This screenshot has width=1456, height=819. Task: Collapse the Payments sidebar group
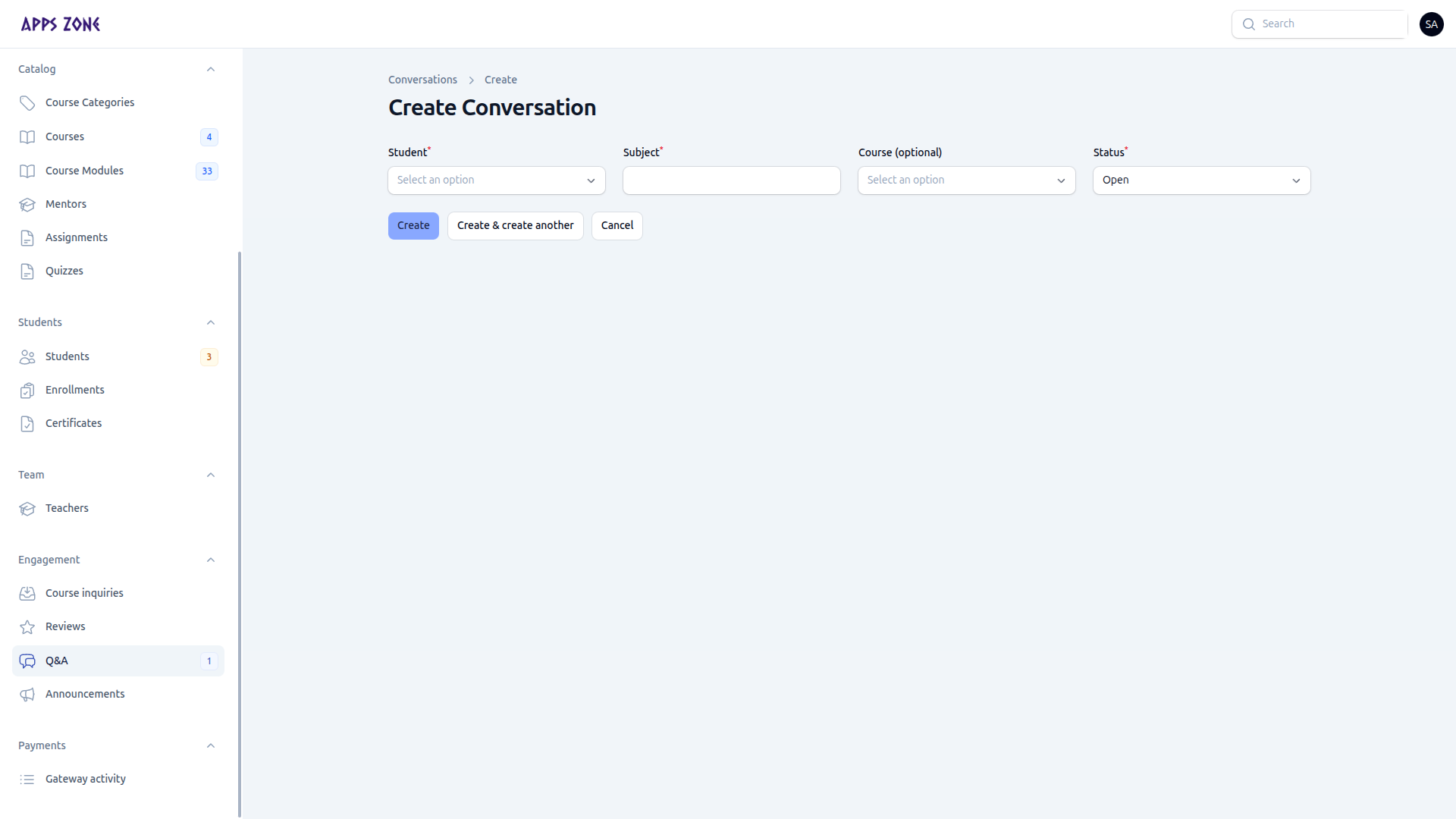pyautogui.click(x=211, y=746)
